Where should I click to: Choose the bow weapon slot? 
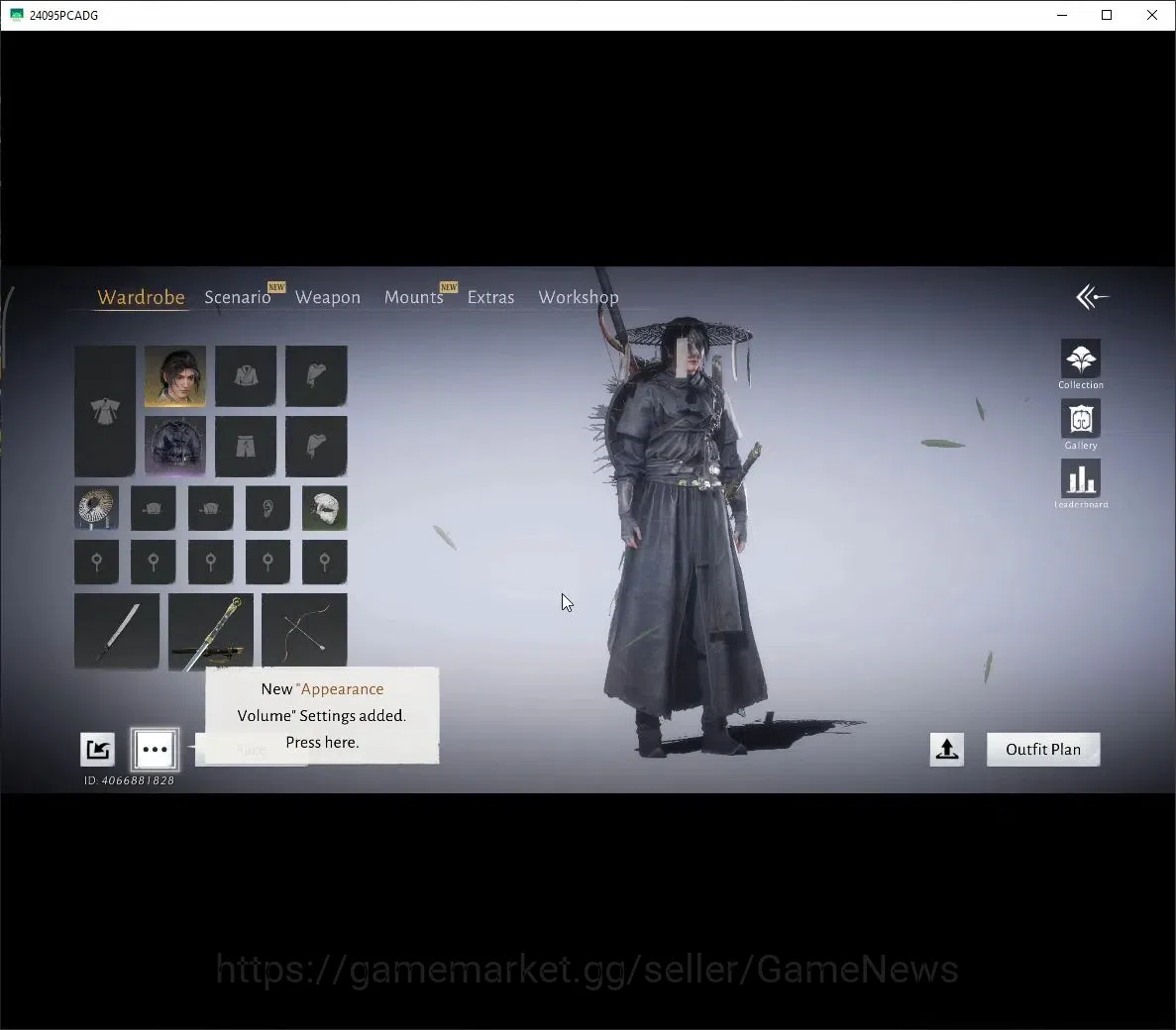coord(304,631)
